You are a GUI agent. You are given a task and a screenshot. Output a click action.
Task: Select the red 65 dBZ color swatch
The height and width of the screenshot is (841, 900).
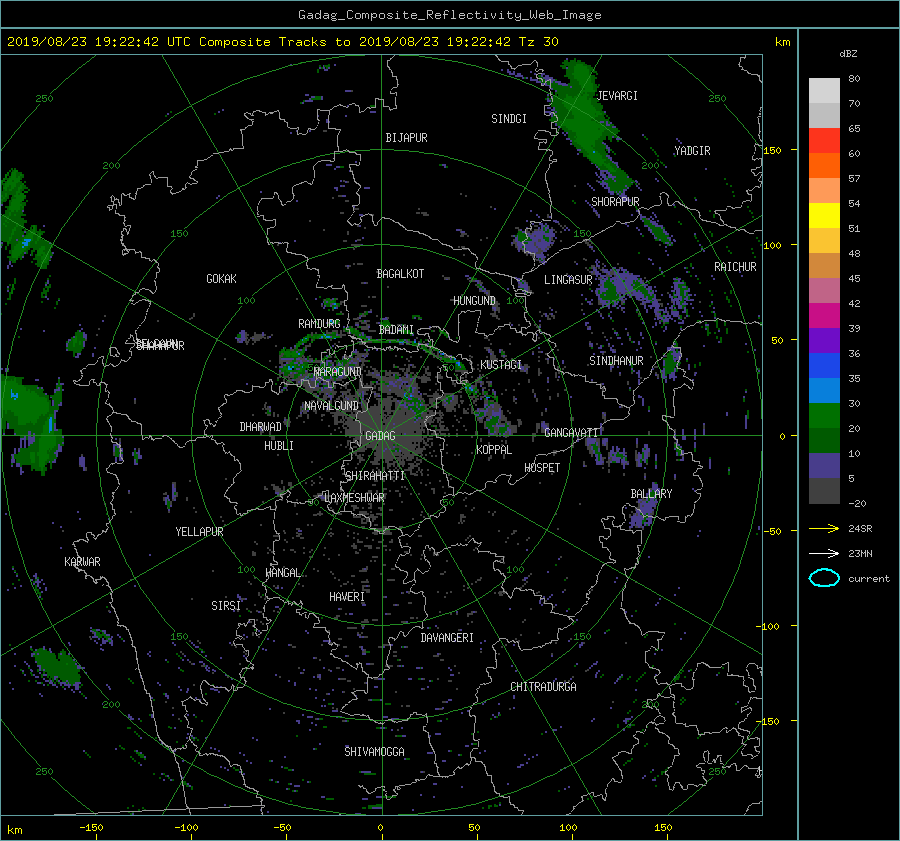tap(824, 141)
